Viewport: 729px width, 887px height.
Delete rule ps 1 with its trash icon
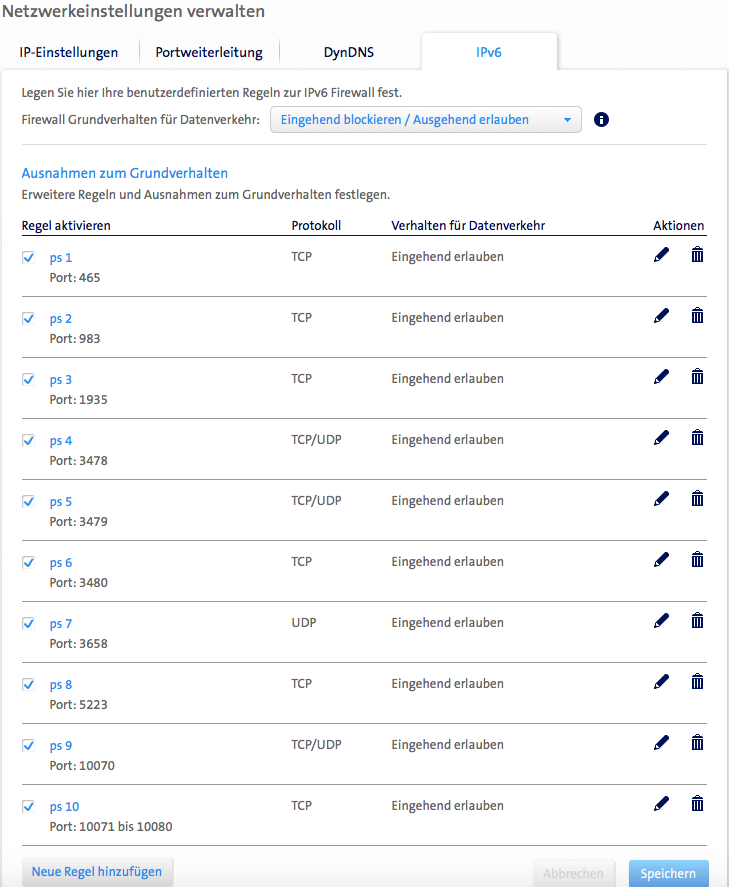697,255
